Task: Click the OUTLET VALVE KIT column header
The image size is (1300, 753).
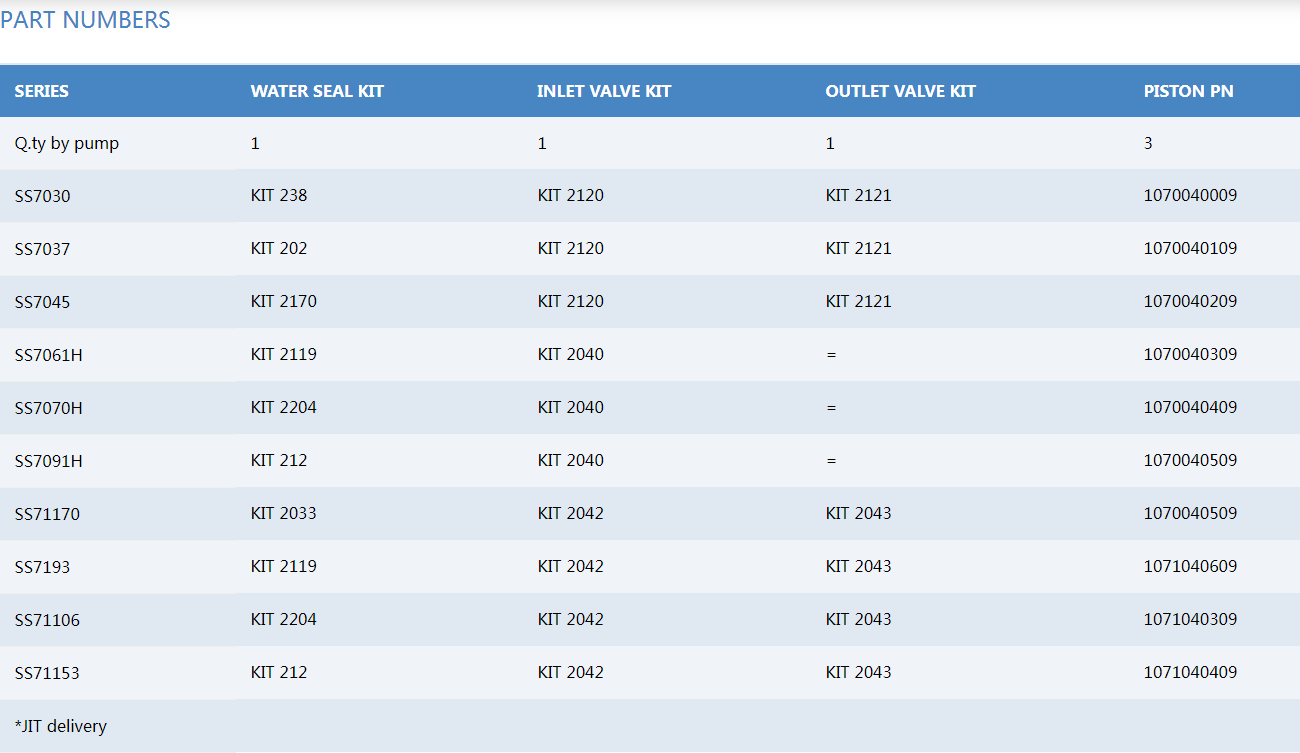Action: pos(900,91)
